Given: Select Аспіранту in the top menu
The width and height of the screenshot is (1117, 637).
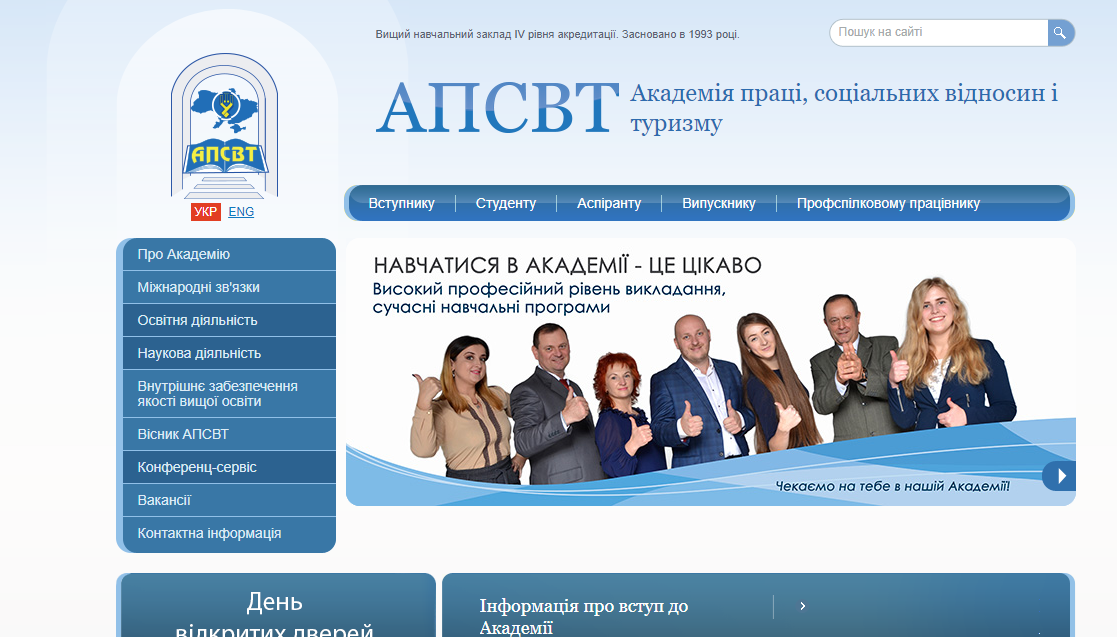Looking at the screenshot, I should tap(610, 203).
